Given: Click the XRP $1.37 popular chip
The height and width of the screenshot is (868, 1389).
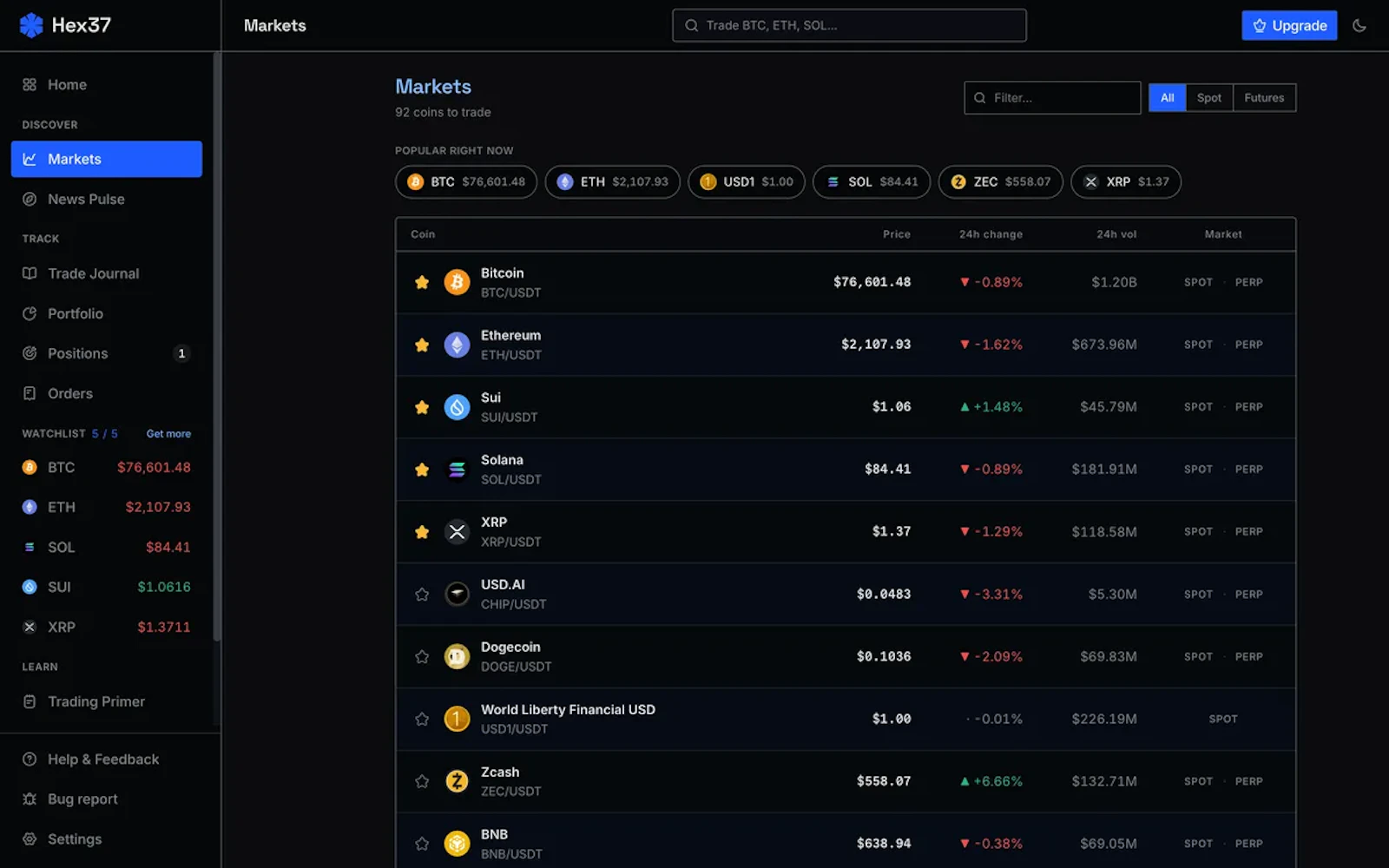Looking at the screenshot, I should click(x=1126, y=181).
